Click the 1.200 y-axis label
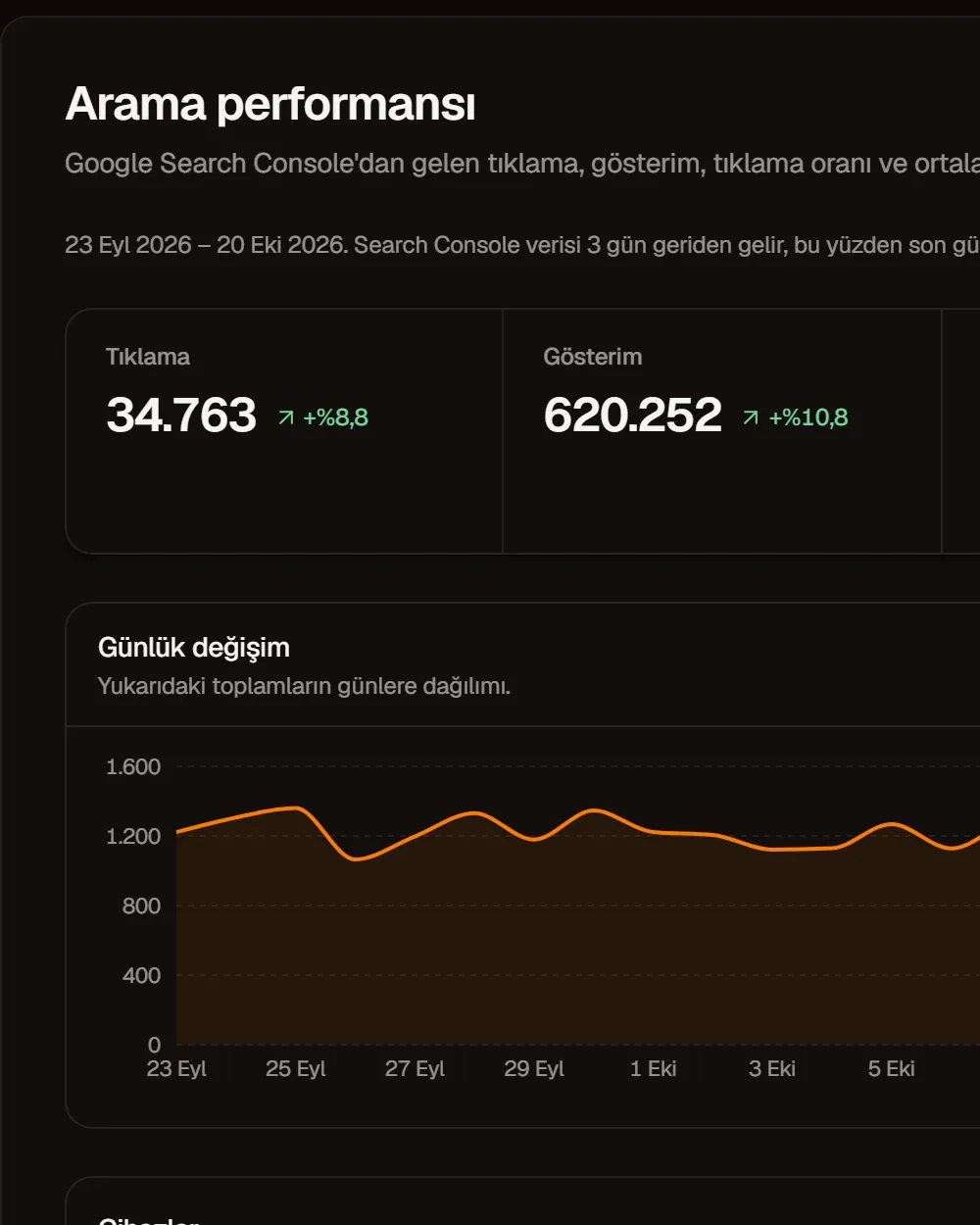The width and height of the screenshot is (980, 1225). click(133, 837)
